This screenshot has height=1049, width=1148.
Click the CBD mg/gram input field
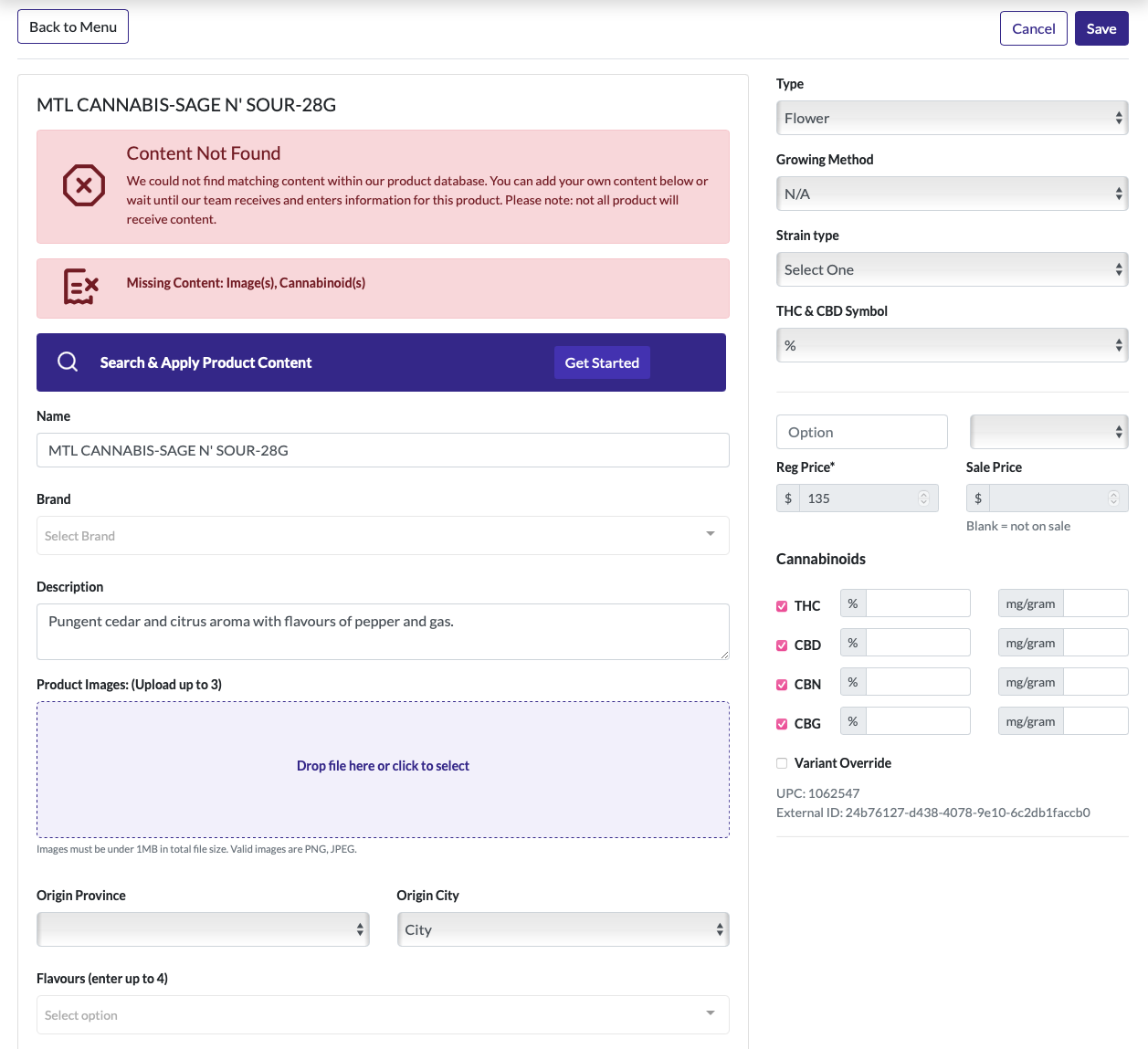1096,643
